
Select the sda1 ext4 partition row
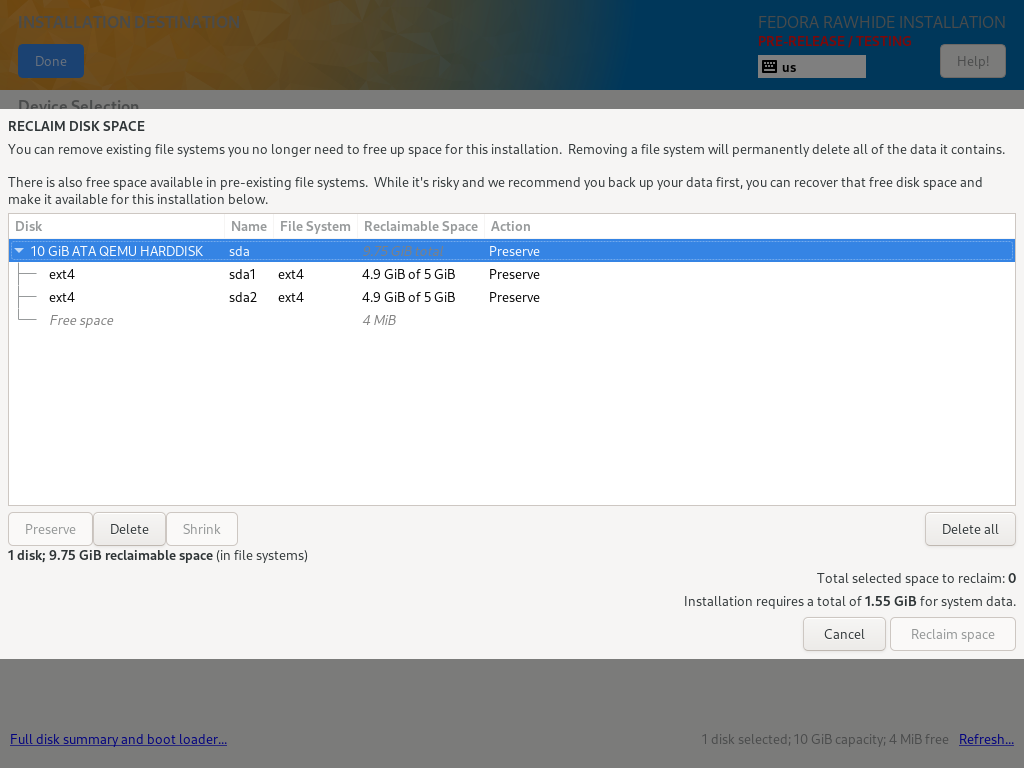point(512,274)
